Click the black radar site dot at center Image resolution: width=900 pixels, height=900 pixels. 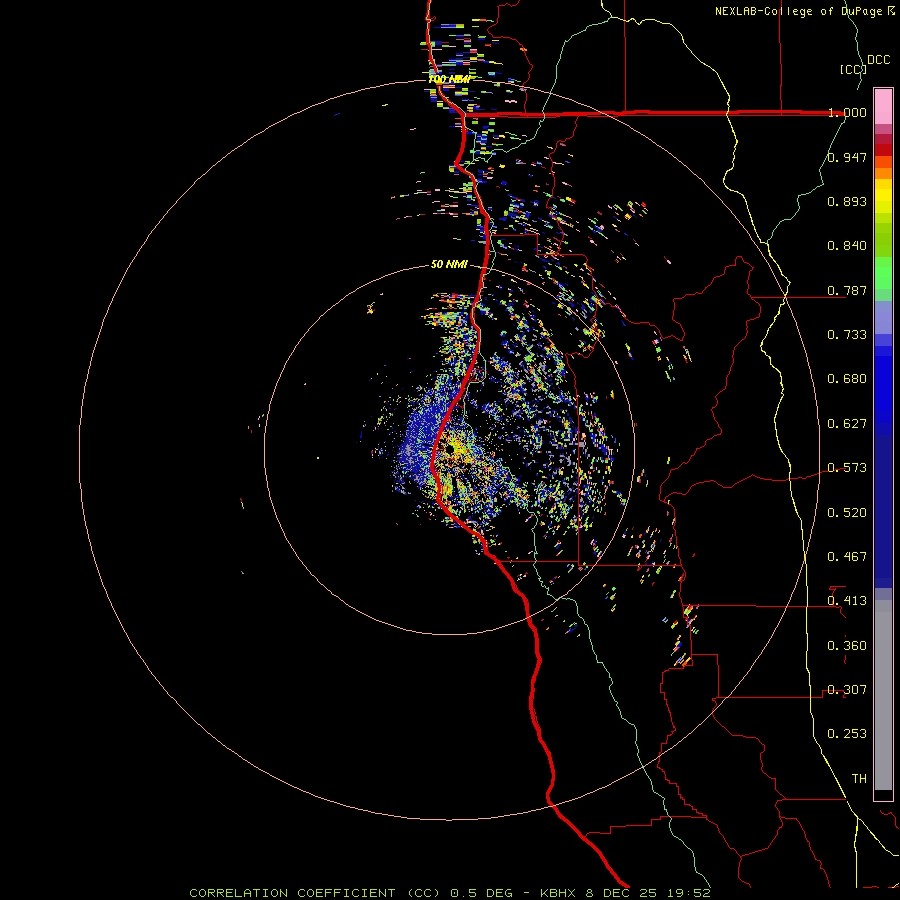point(449,449)
